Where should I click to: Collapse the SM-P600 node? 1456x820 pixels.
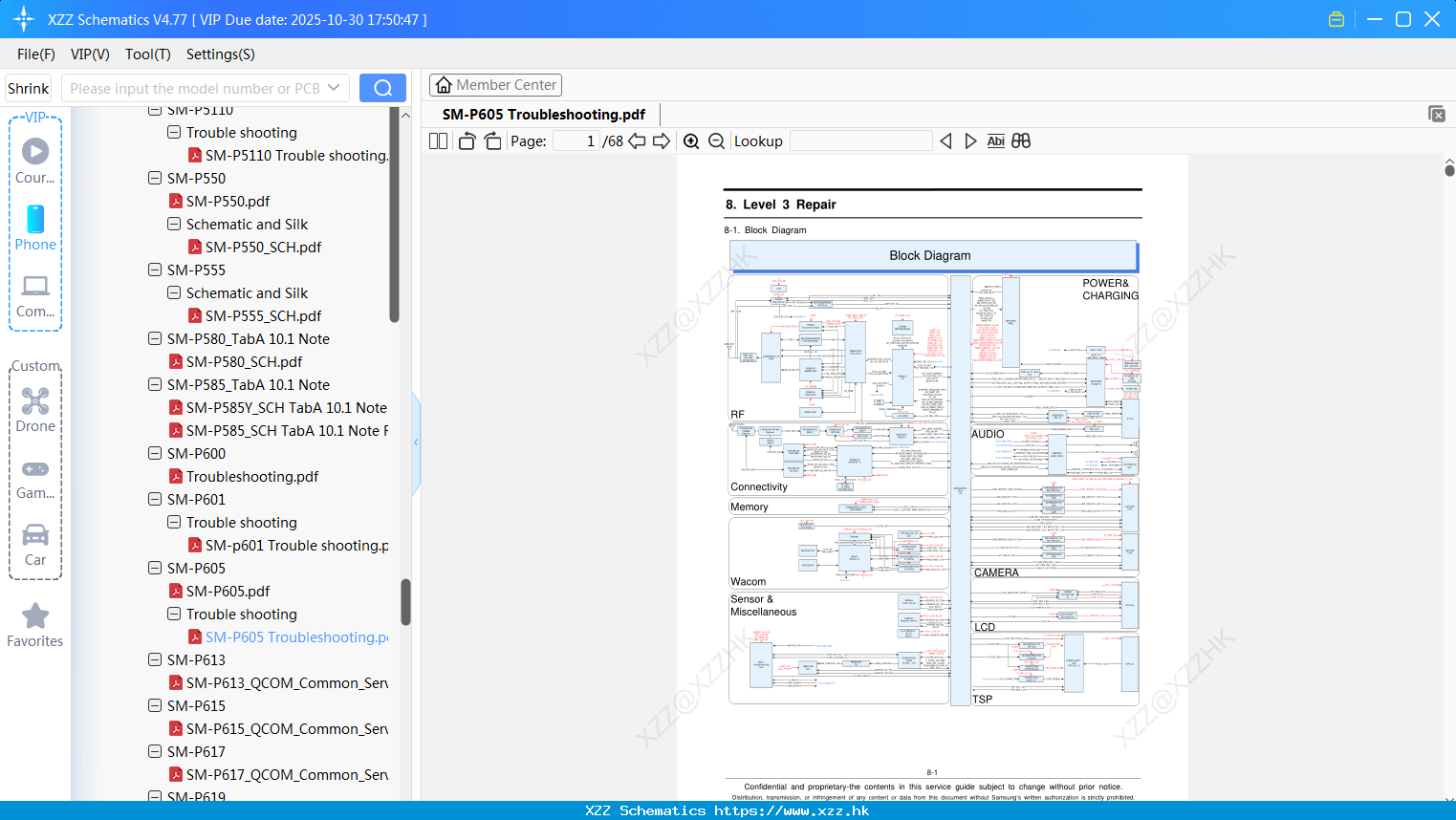155,453
